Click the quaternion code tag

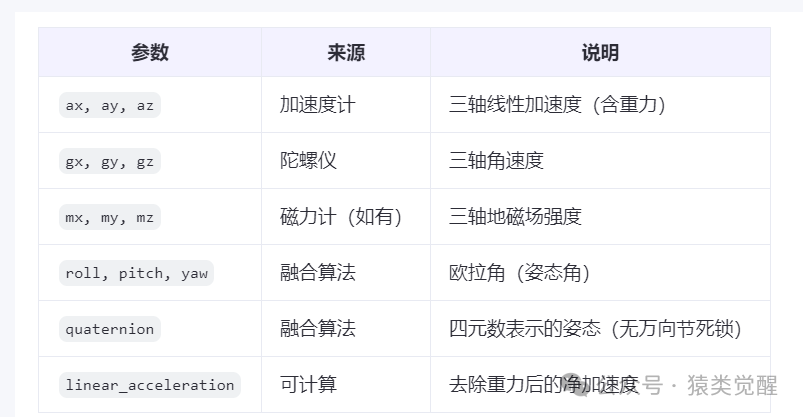110,329
